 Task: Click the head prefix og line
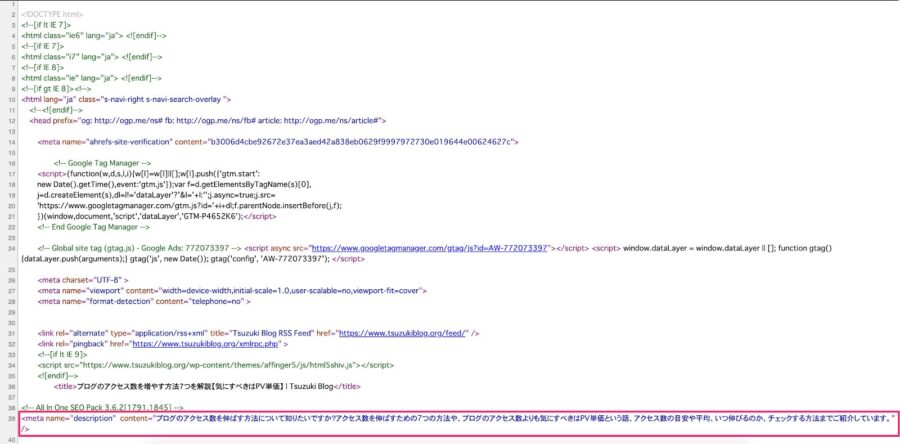208,121
